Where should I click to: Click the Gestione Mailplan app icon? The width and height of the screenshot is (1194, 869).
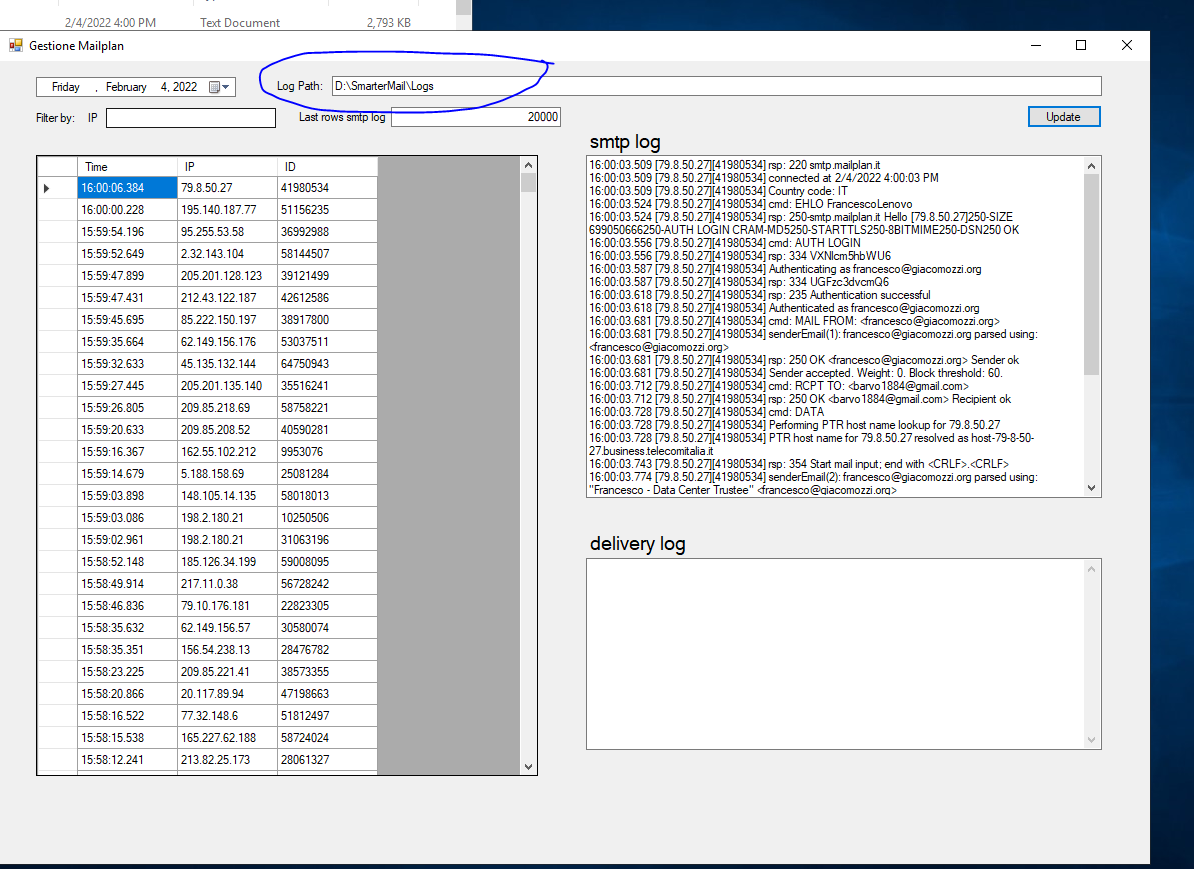[x=15, y=45]
